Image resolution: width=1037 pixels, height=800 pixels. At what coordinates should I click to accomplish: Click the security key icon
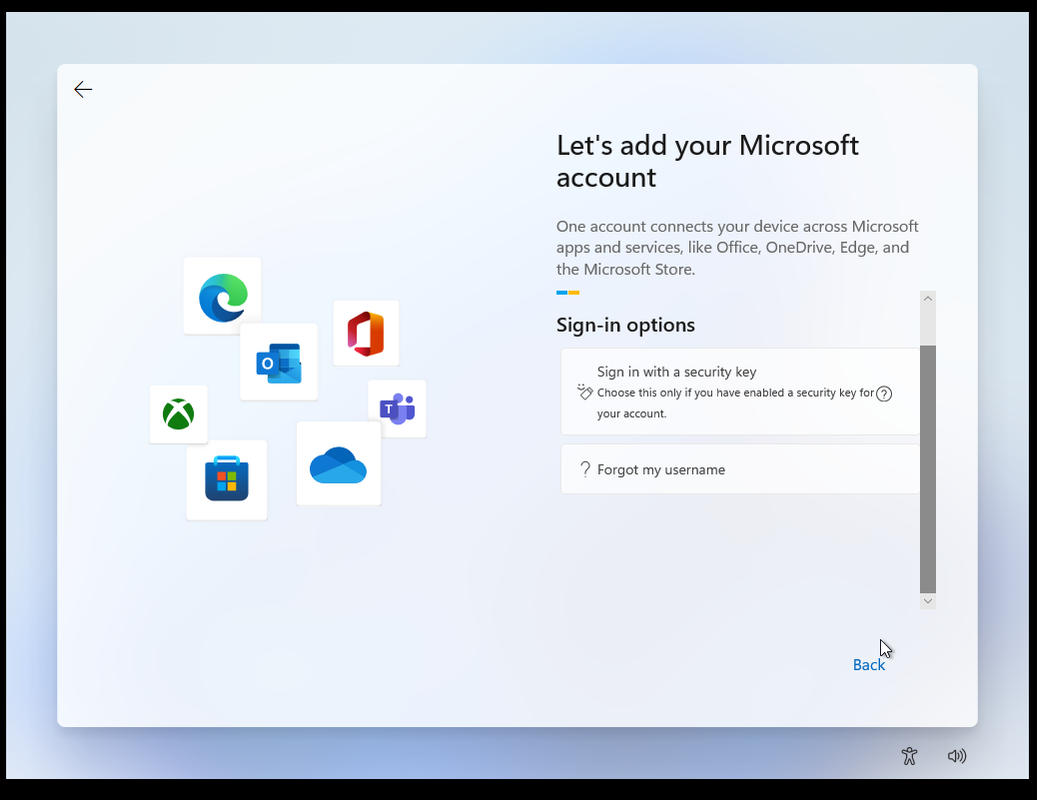pyautogui.click(x=584, y=391)
